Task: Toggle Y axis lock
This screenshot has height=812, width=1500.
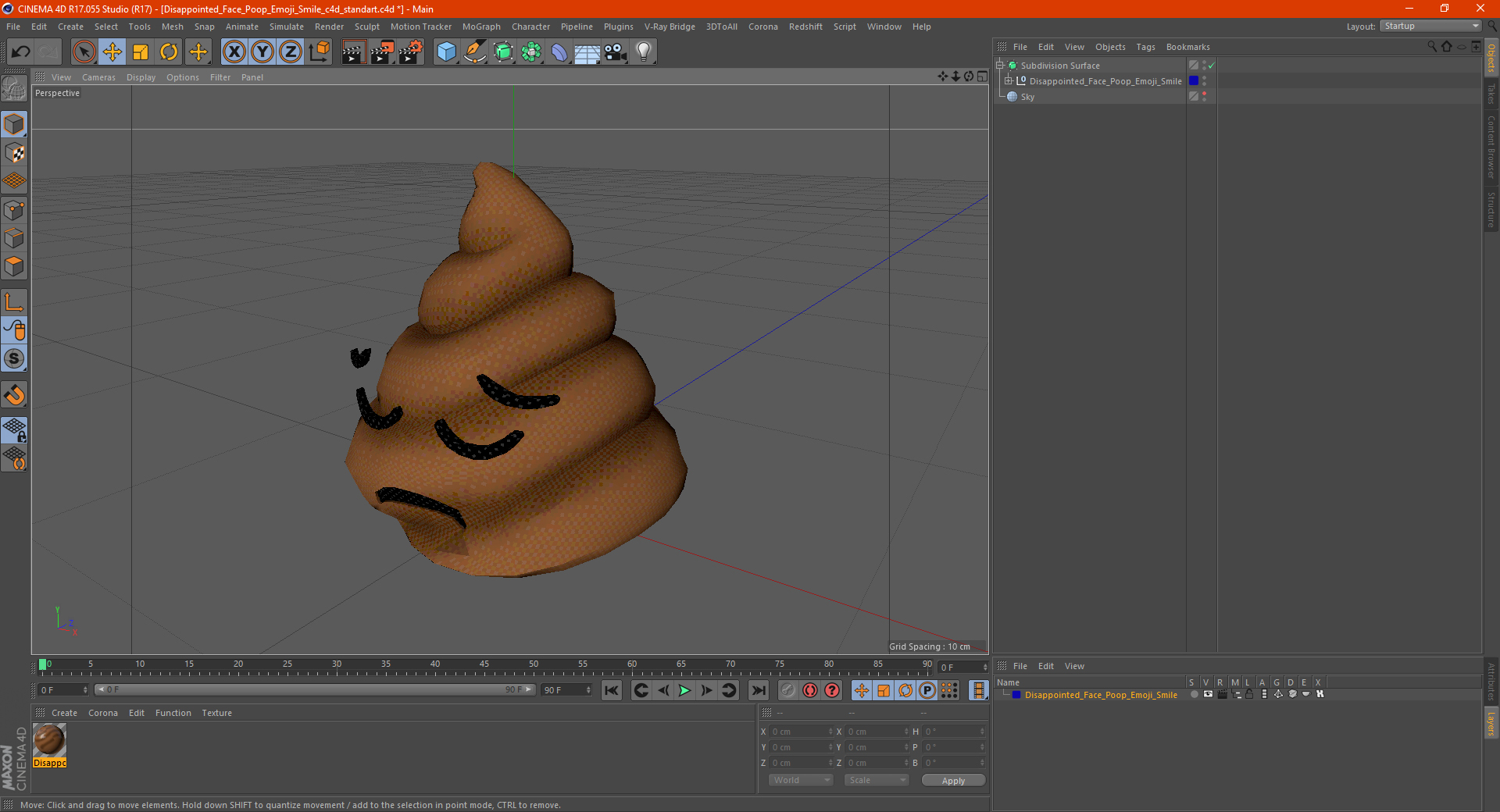Action: click(262, 52)
